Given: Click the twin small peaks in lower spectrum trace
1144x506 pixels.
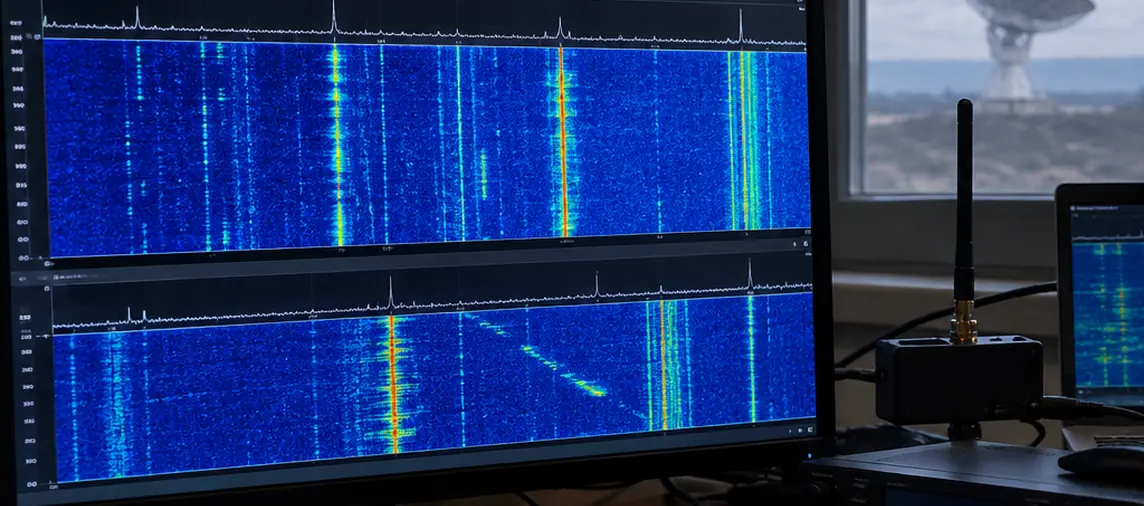Looking at the screenshot, I should [x=136, y=315].
